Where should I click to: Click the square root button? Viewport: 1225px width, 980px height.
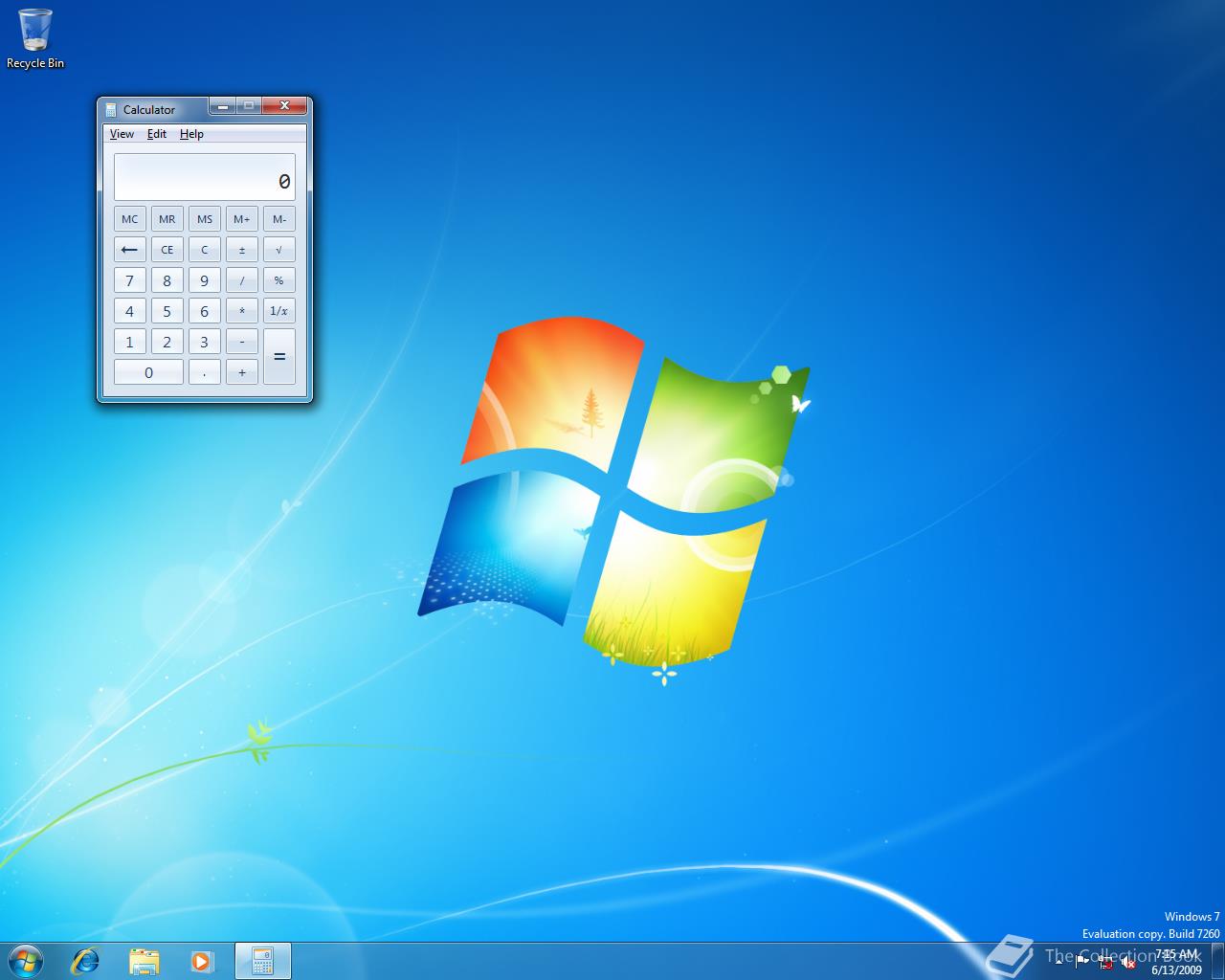(x=278, y=250)
